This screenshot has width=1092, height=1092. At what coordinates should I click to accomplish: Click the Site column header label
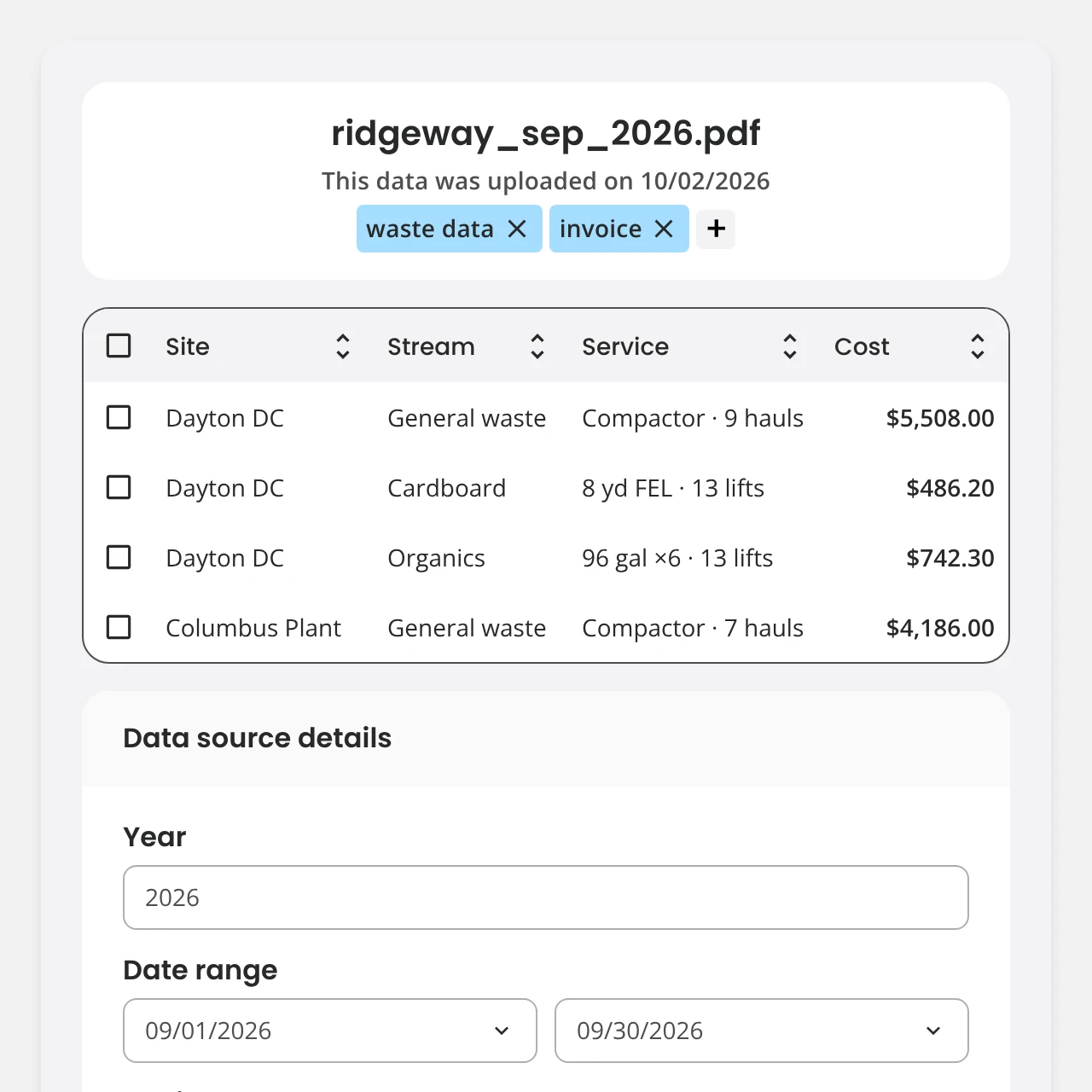point(188,346)
